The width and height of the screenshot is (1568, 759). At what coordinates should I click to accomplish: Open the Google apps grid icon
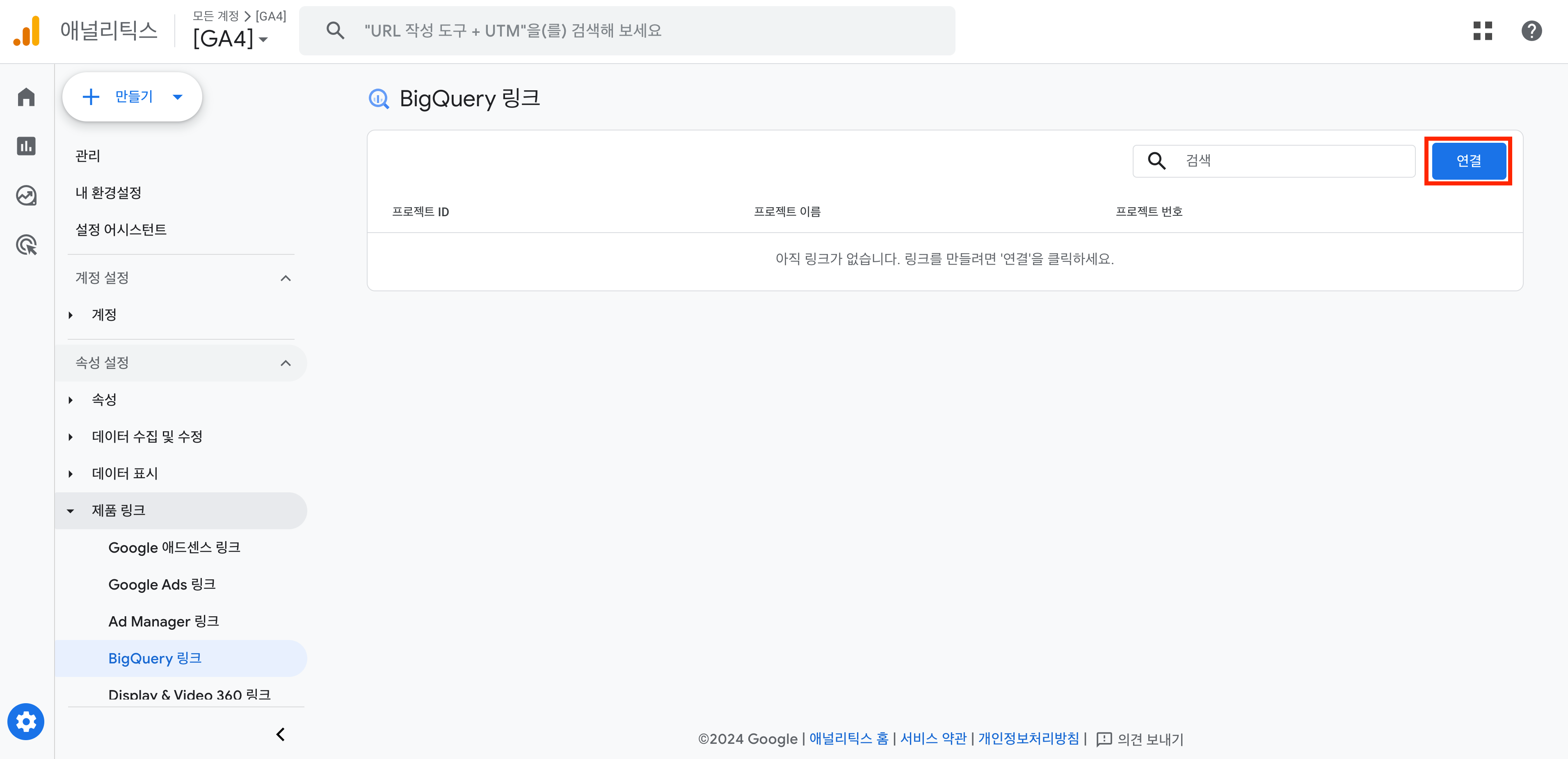pos(1483,31)
